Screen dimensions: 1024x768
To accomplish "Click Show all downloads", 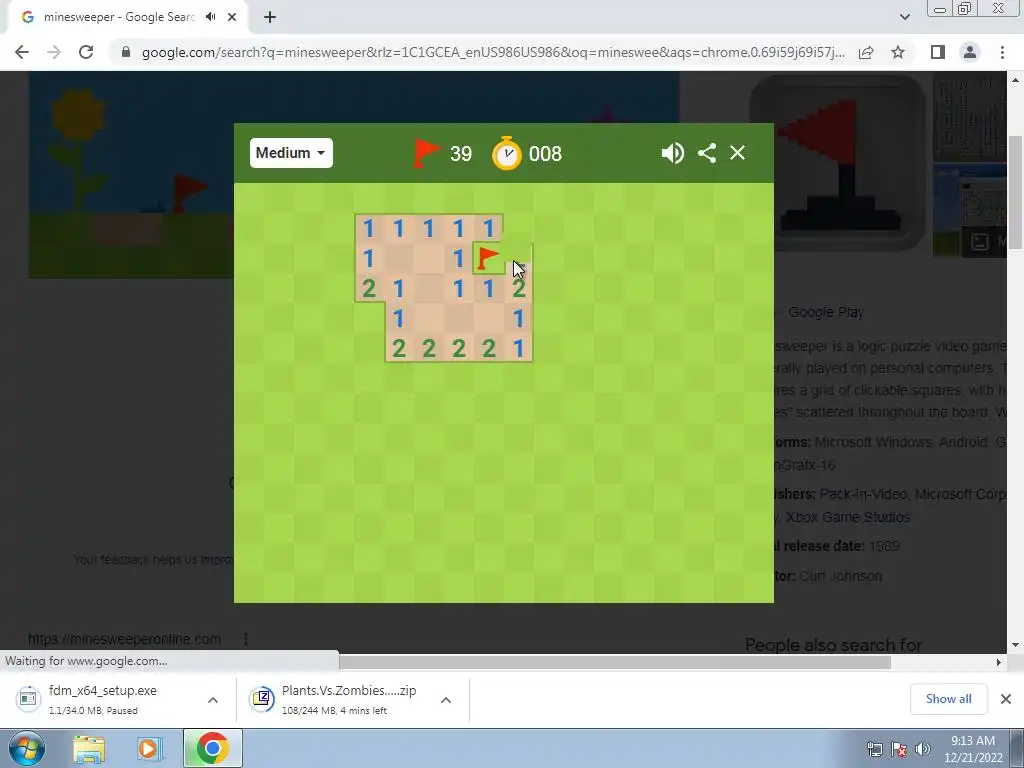I will tap(948, 699).
